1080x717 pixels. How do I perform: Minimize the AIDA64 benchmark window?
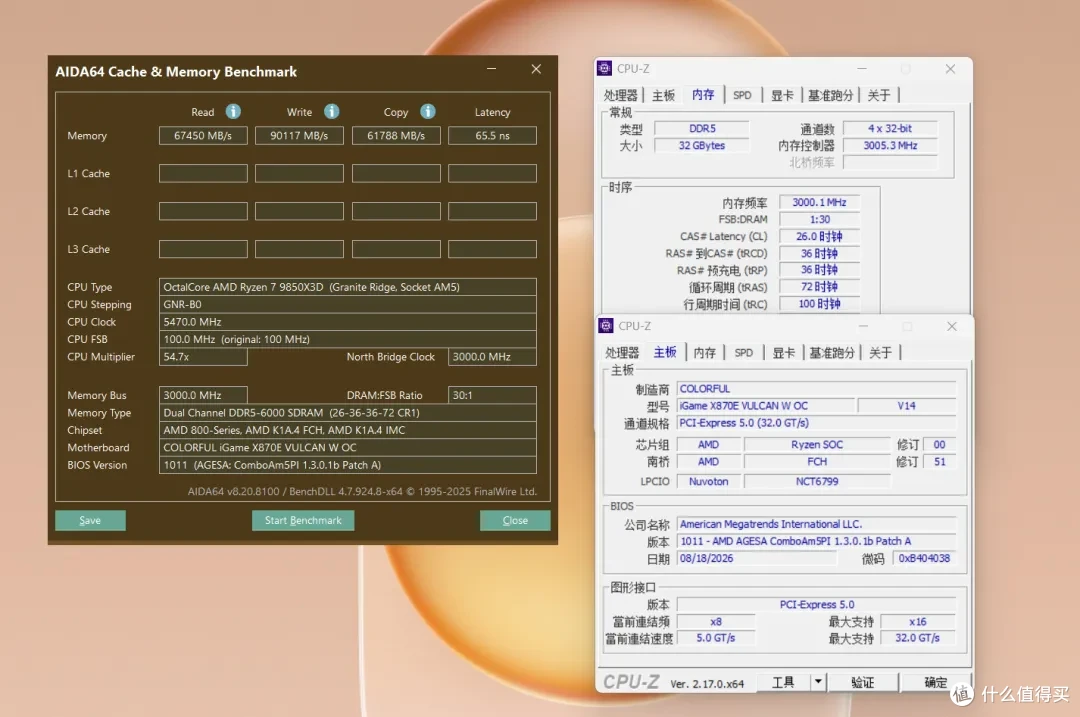point(492,69)
